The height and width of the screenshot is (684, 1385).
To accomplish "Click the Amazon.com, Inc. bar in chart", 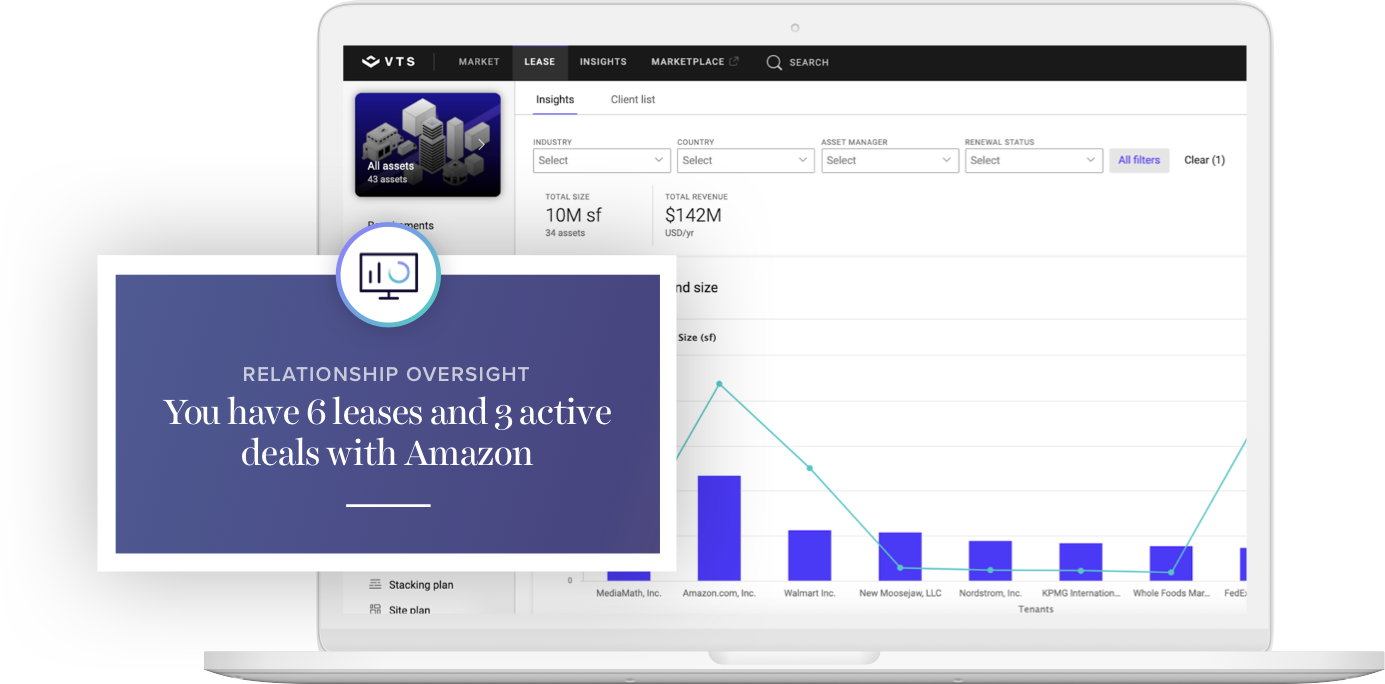I will 719,528.
